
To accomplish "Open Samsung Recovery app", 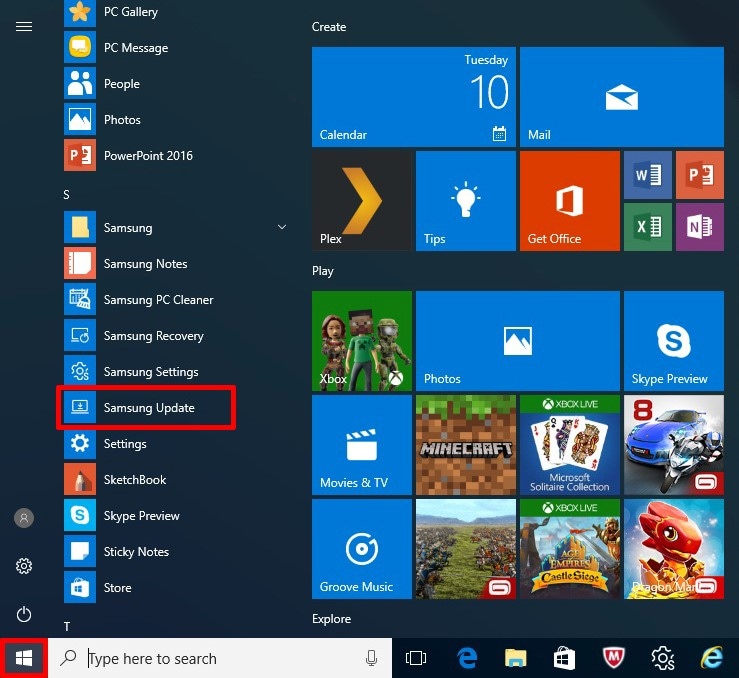I will (x=176, y=335).
